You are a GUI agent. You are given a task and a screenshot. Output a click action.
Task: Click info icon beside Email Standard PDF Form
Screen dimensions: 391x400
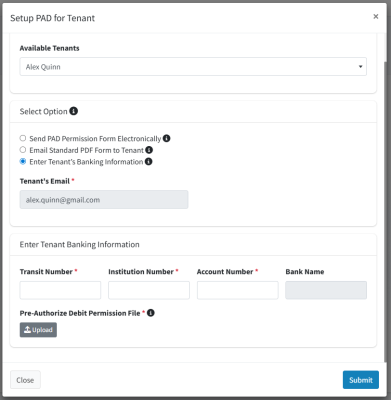coord(149,150)
